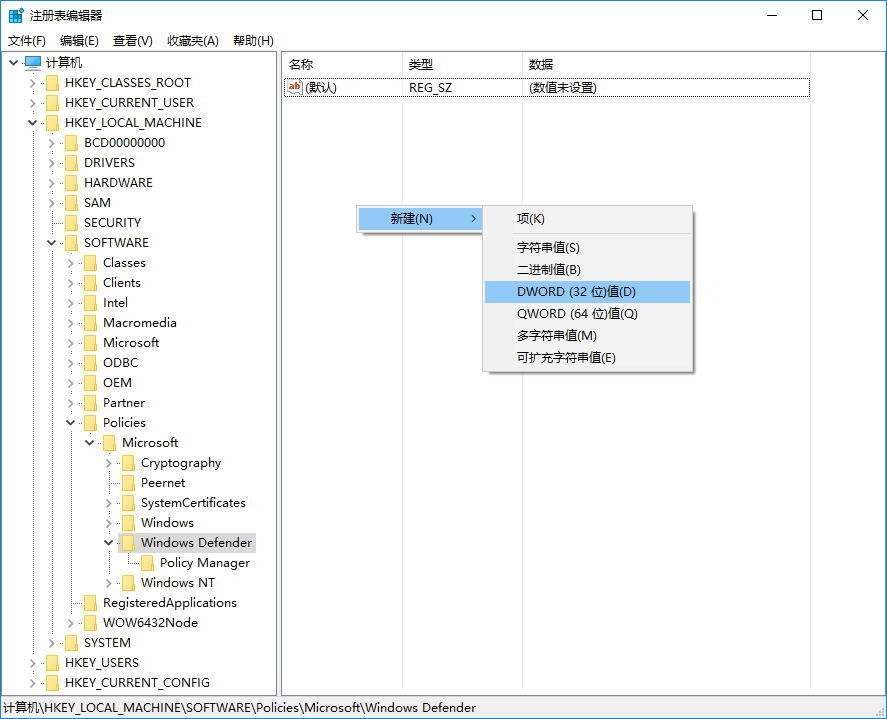Sort by the 名称 column header
This screenshot has width=887, height=719.
click(x=342, y=64)
